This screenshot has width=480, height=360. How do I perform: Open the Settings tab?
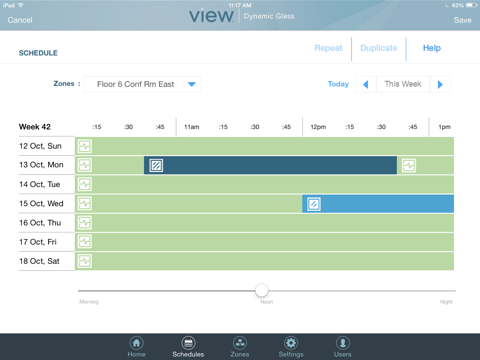pyautogui.click(x=291, y=347)
